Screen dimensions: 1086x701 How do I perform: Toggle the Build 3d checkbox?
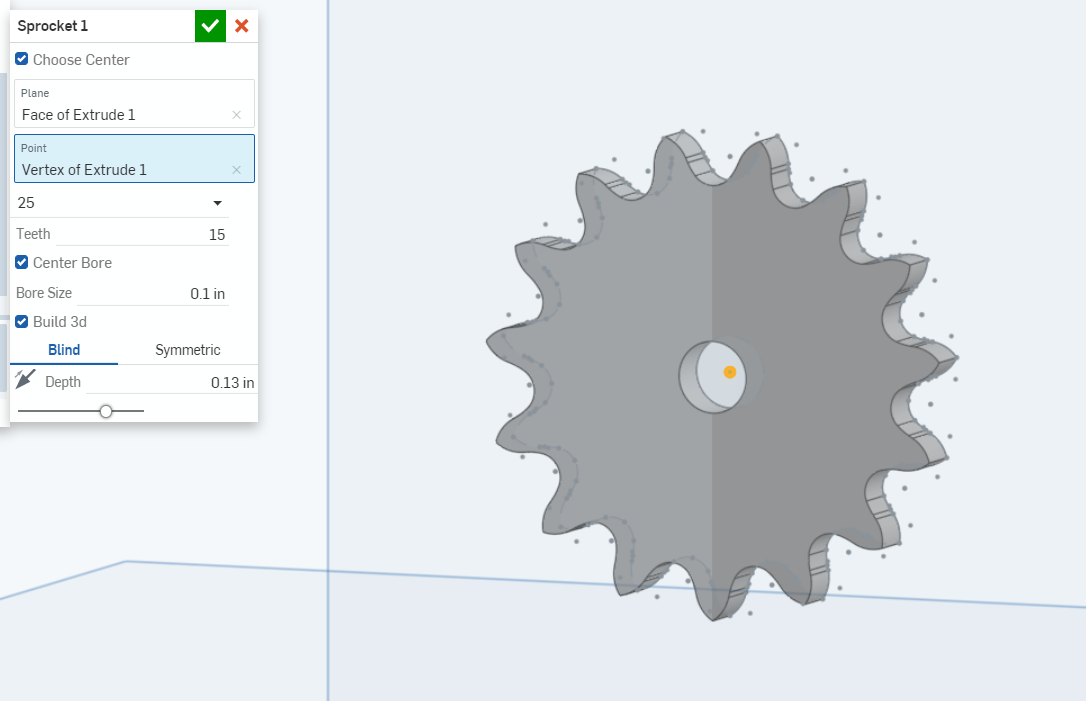(22, 321)
